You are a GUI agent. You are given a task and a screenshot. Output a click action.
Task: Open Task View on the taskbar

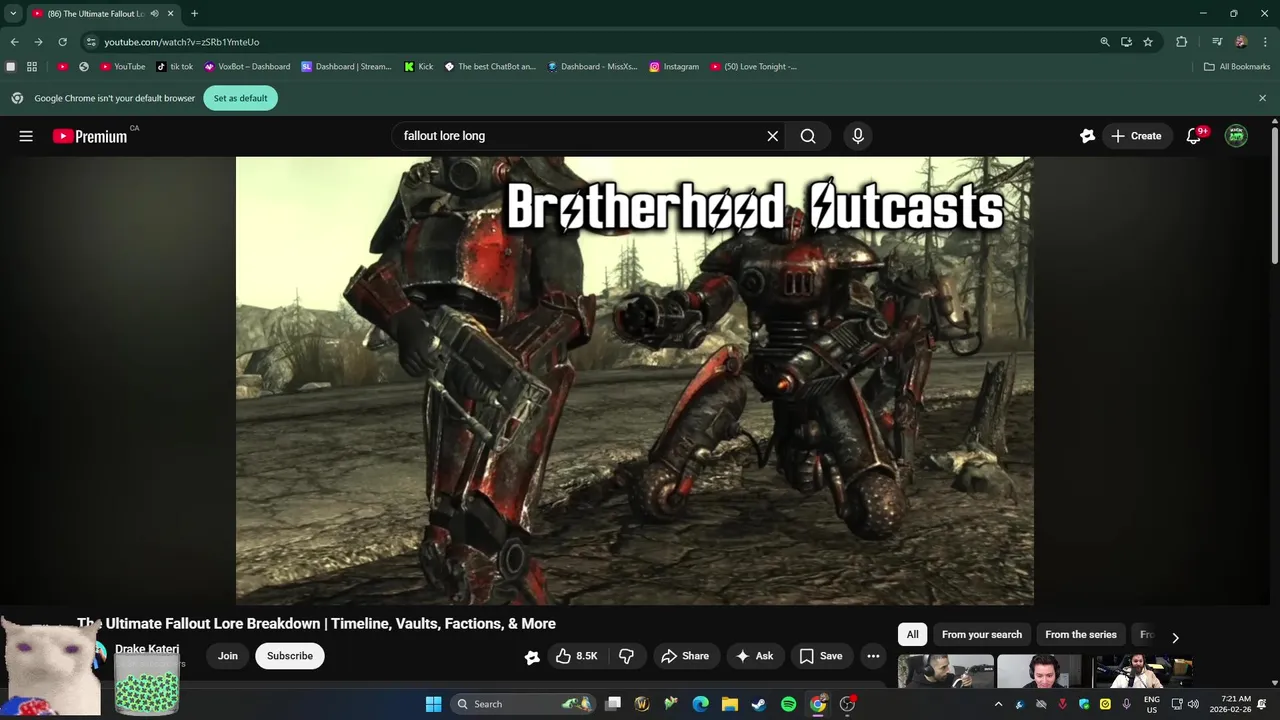[x=613, y=704]
